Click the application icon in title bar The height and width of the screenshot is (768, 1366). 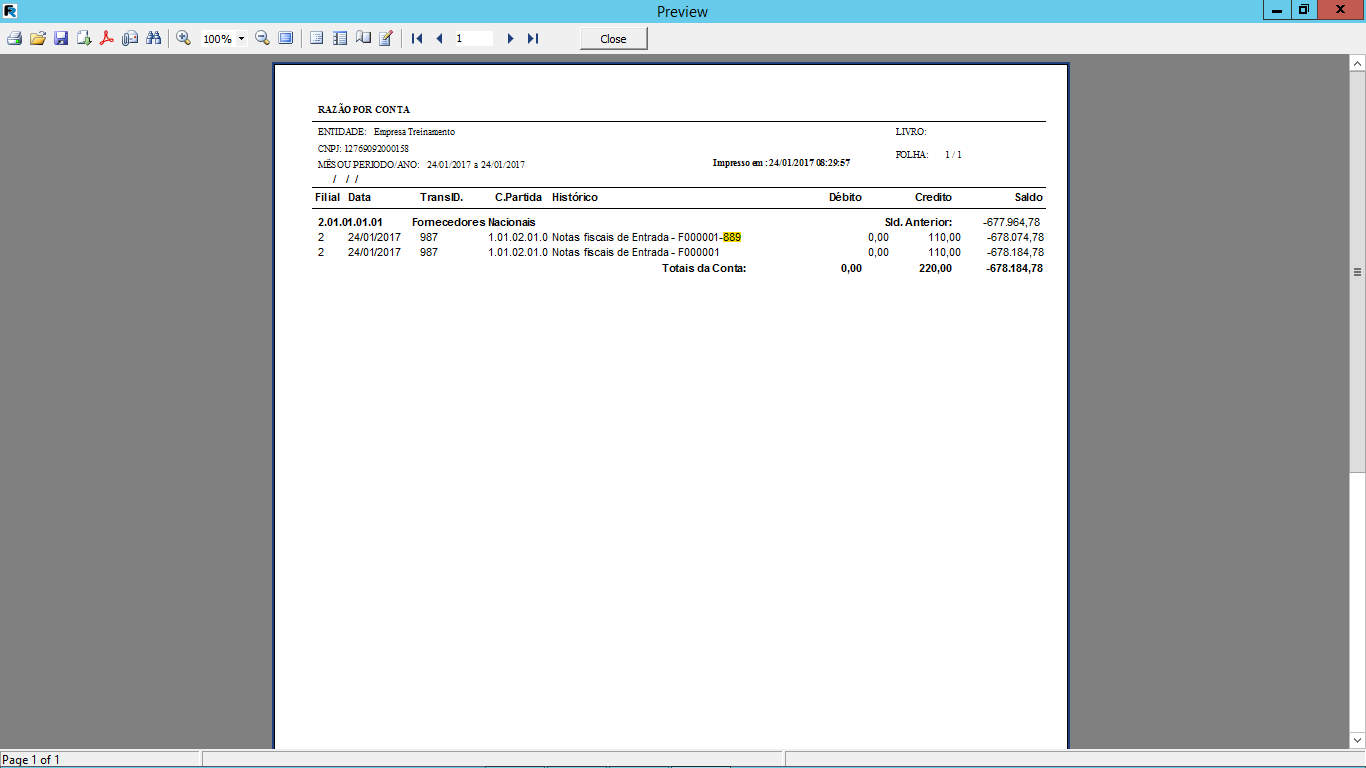pyautogui.click(x=10, y=11)
